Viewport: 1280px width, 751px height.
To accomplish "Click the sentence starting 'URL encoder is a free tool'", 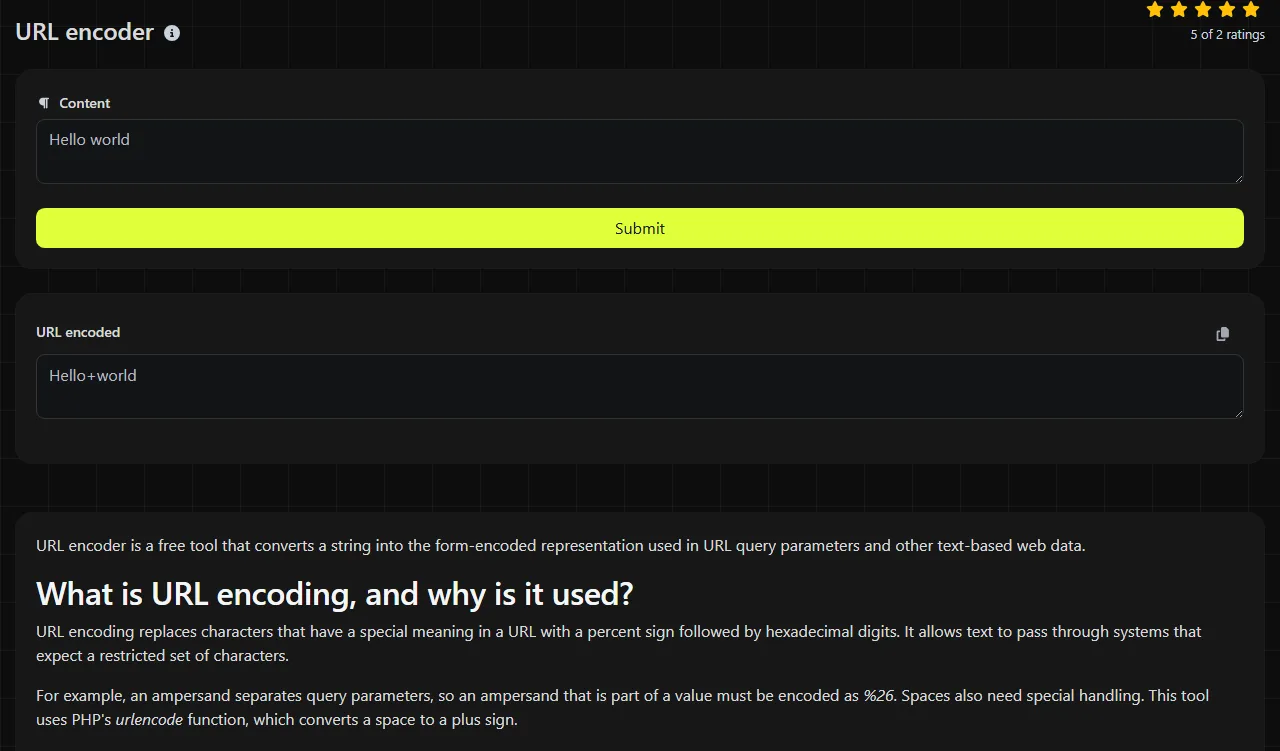I will pos(560,546).
